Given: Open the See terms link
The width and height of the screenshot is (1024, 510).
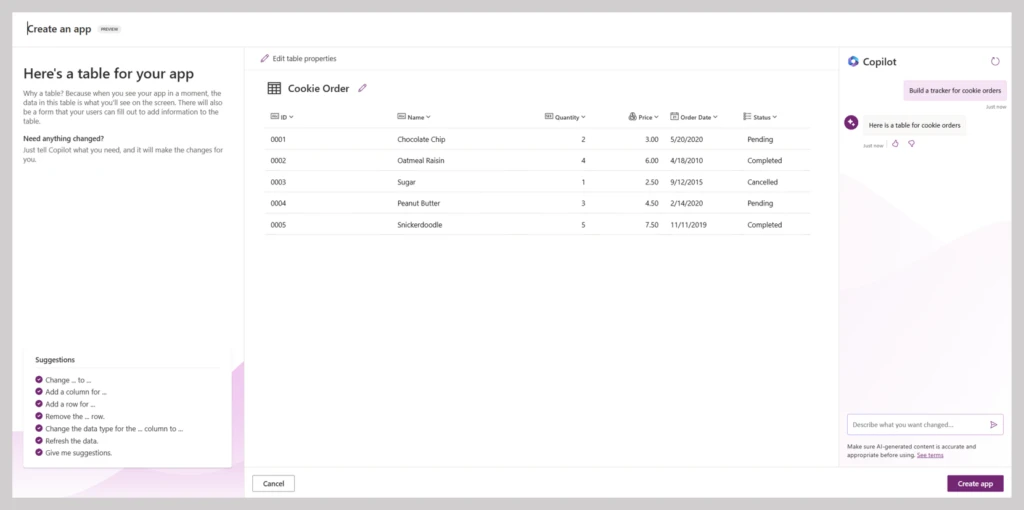Looking at the screenshot, I should (x=930, y=455).
